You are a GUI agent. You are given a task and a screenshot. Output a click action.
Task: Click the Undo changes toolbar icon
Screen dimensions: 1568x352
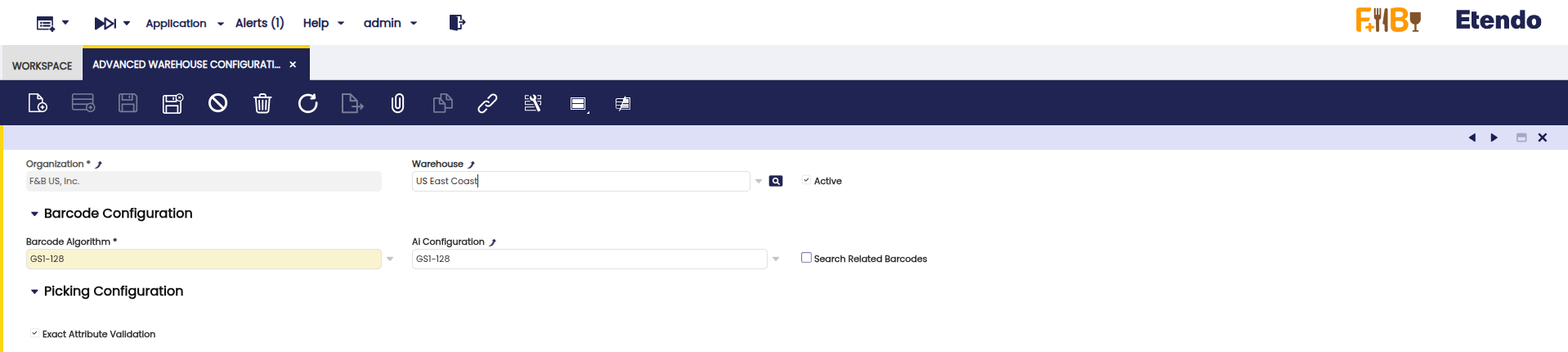[x=217, y=103]
